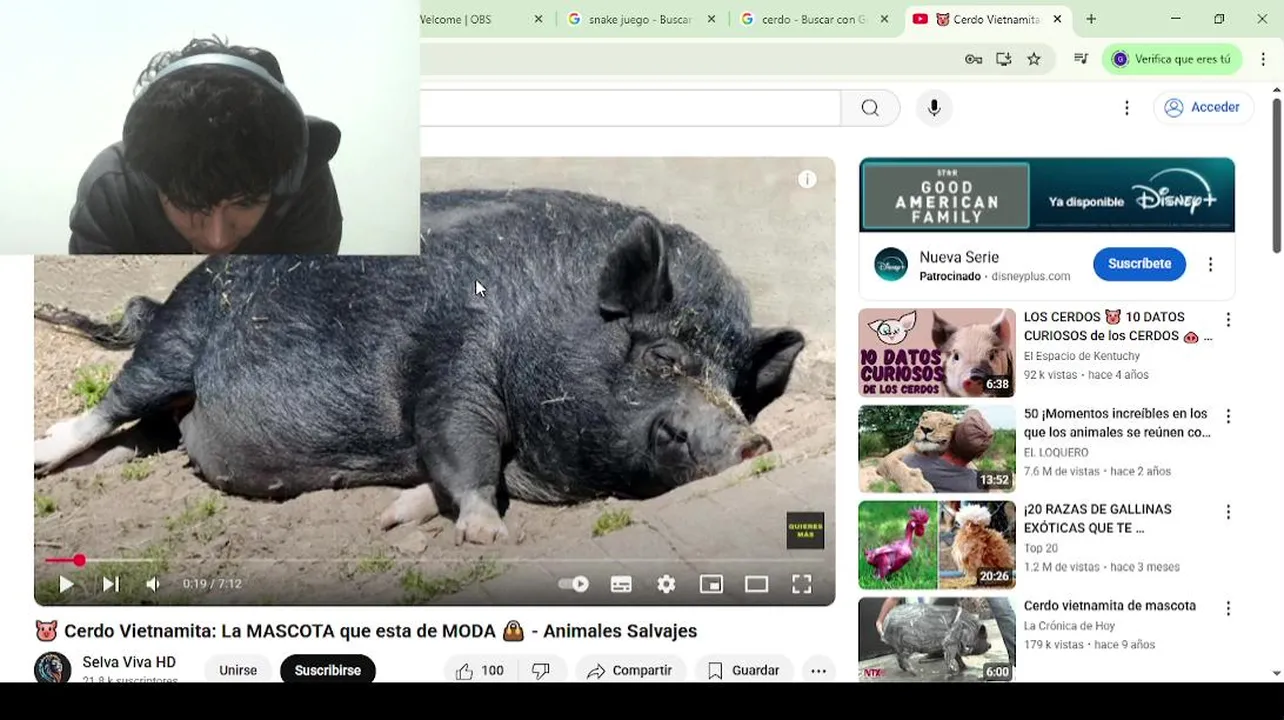This screenshot has width=1284, height=720.
Task: Click La Crónica de Hoy channel
Action: [1069, 626]
